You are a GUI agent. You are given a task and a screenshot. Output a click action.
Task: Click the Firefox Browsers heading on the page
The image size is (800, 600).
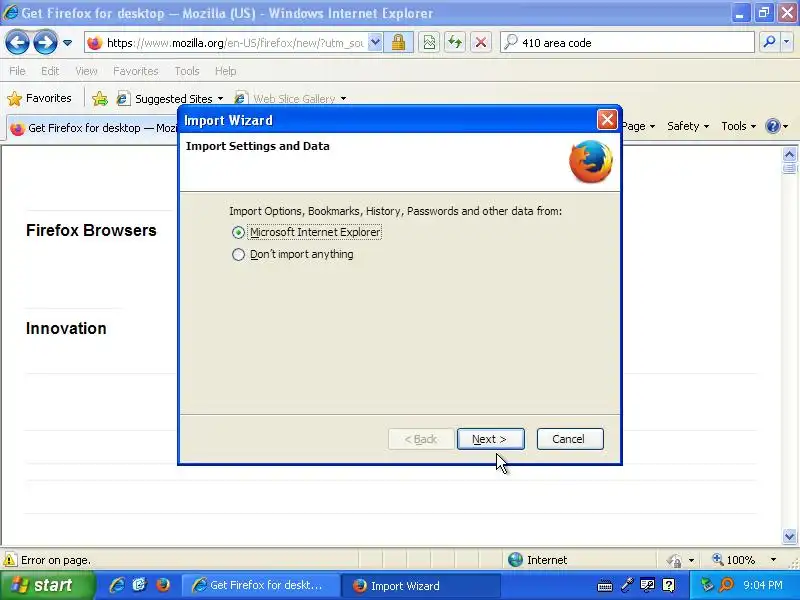(x=91, y=230)
